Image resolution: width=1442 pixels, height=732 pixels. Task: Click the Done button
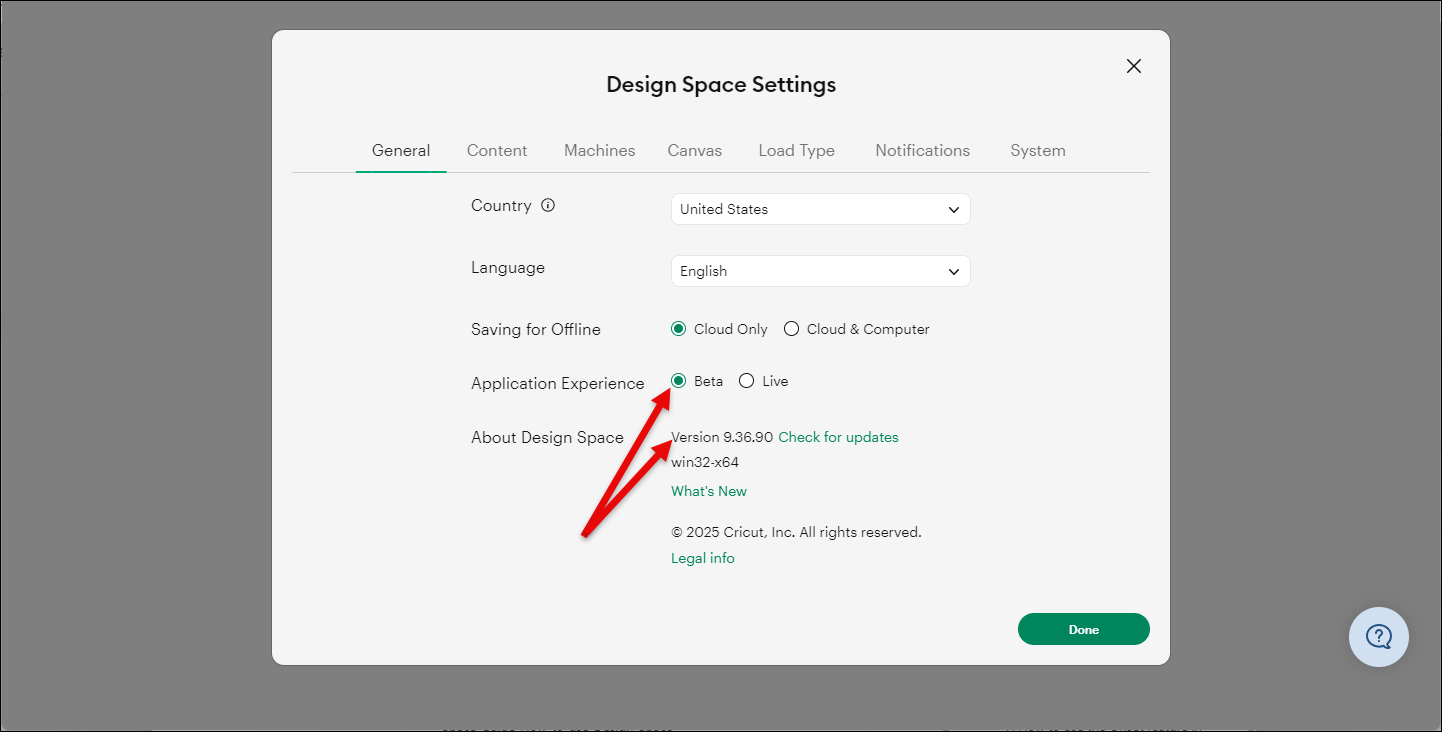pyautogui.click(x=1083, y=628)
